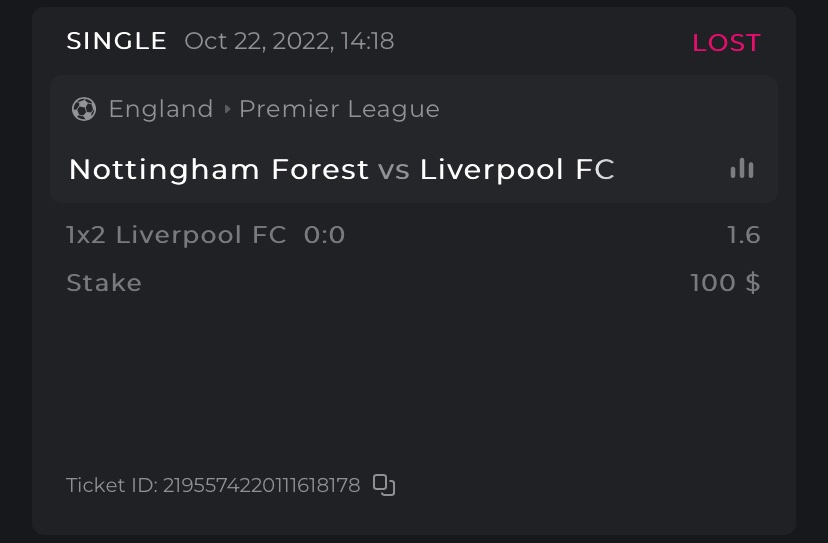Click the ticket ID number
Image resolution: width=828 pixels, height=543 pixels.
261,486
